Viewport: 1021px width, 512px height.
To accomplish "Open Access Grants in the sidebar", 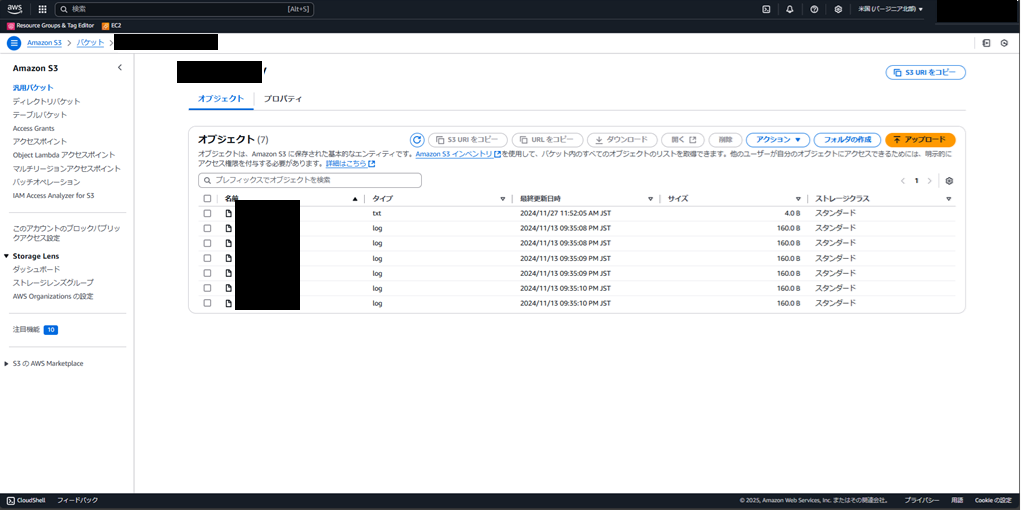I will [34, 128].
